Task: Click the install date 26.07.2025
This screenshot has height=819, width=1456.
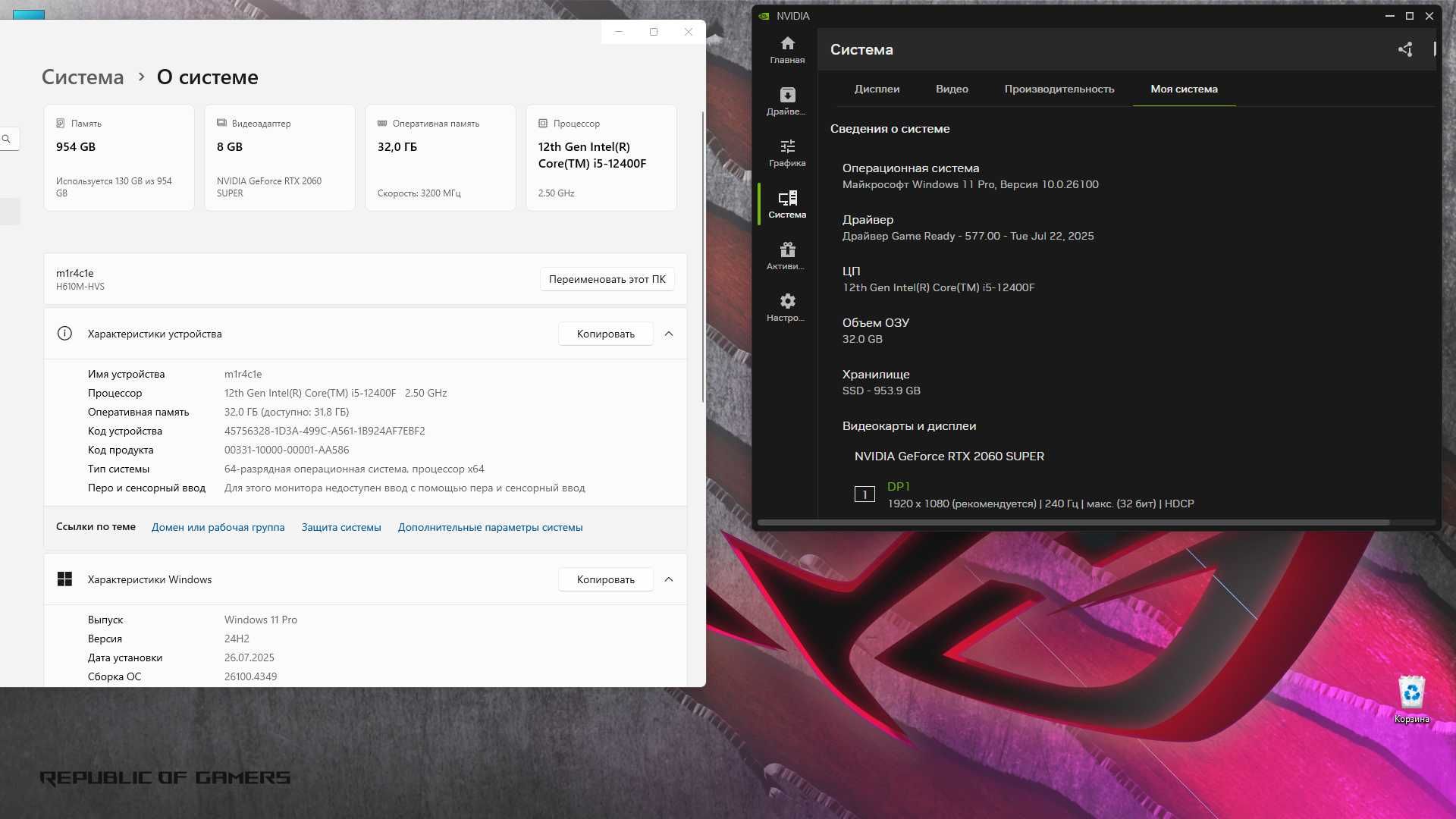Action: pos(249,657)
